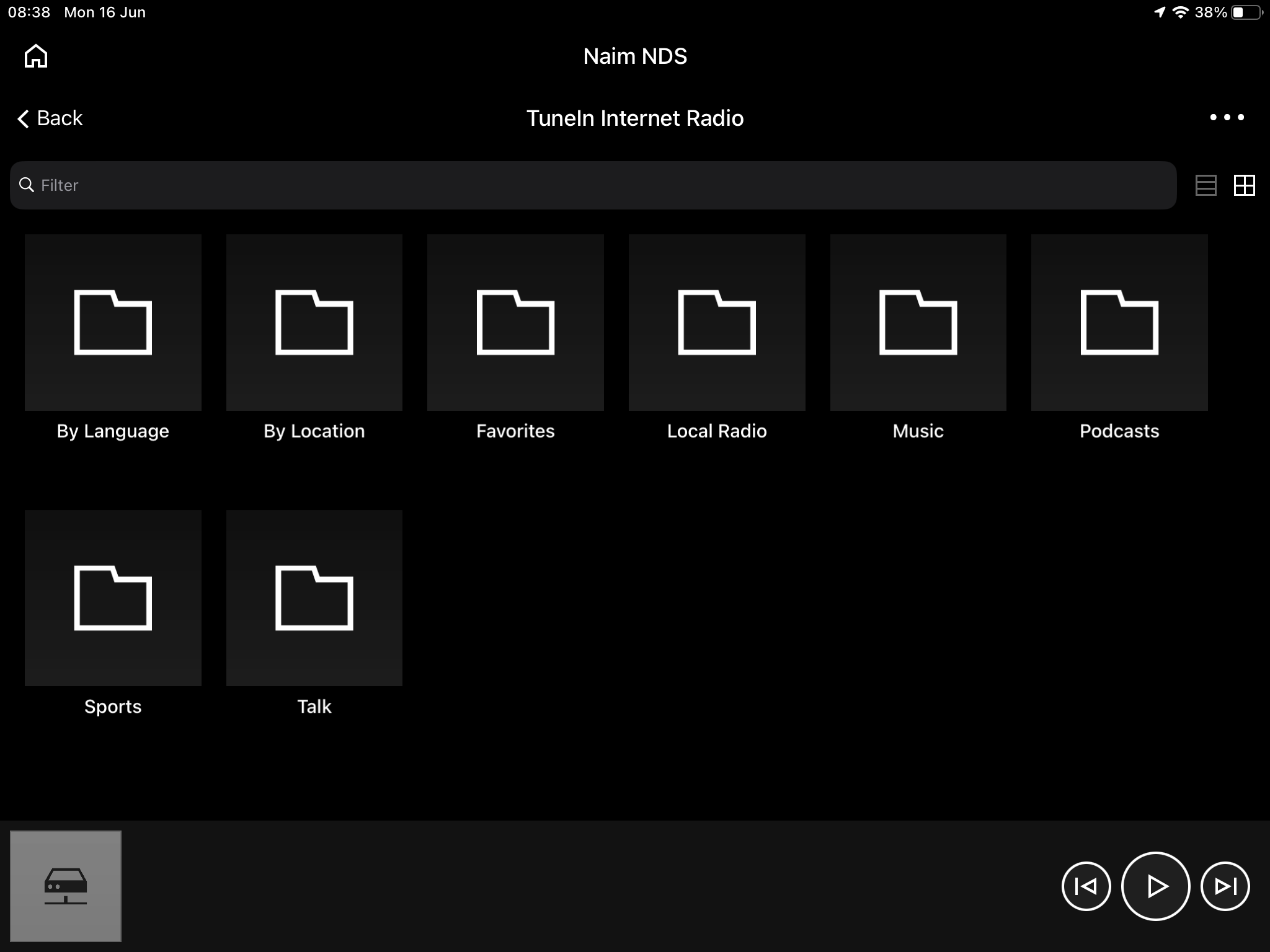The width and height of the screenshot is (1270, 952).
Task: Tap the Naim NDS device title
Action: click(x=635, y=56)
